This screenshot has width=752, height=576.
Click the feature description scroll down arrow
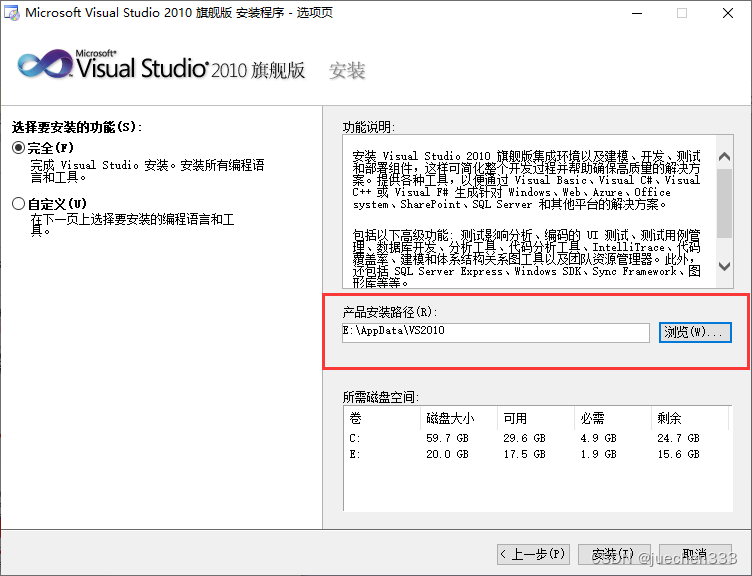724,266
